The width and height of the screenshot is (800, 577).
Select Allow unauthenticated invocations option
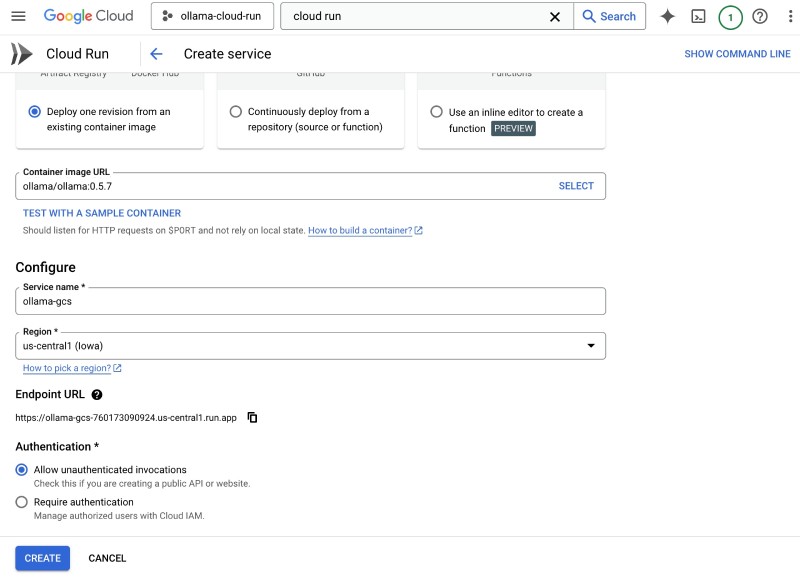click(x=22, y=470)
